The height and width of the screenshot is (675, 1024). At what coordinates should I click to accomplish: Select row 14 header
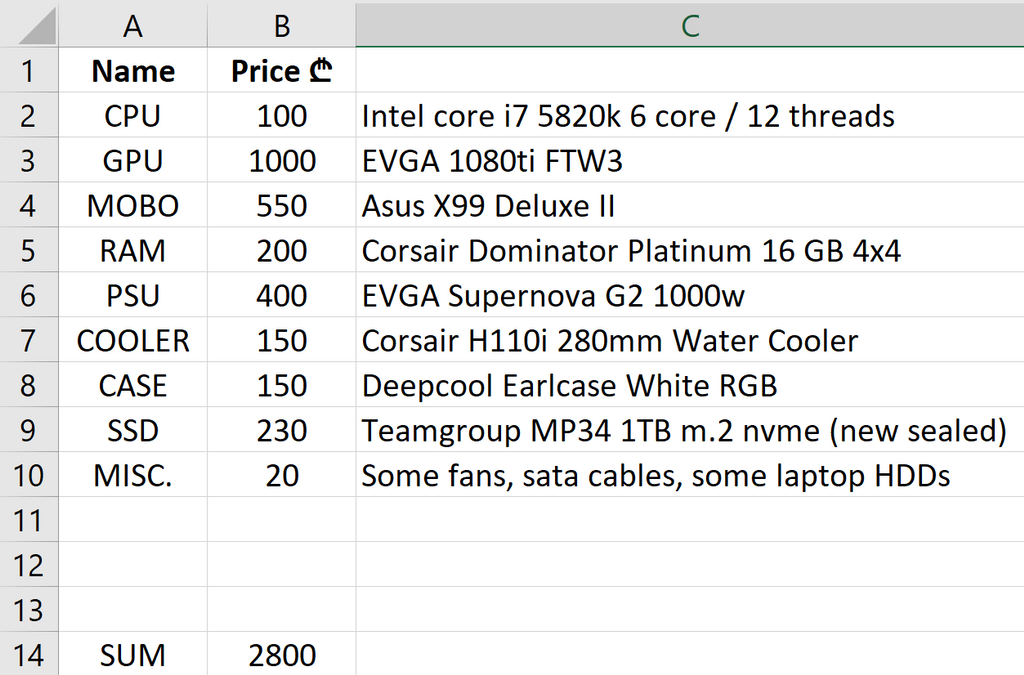point(28,655)
